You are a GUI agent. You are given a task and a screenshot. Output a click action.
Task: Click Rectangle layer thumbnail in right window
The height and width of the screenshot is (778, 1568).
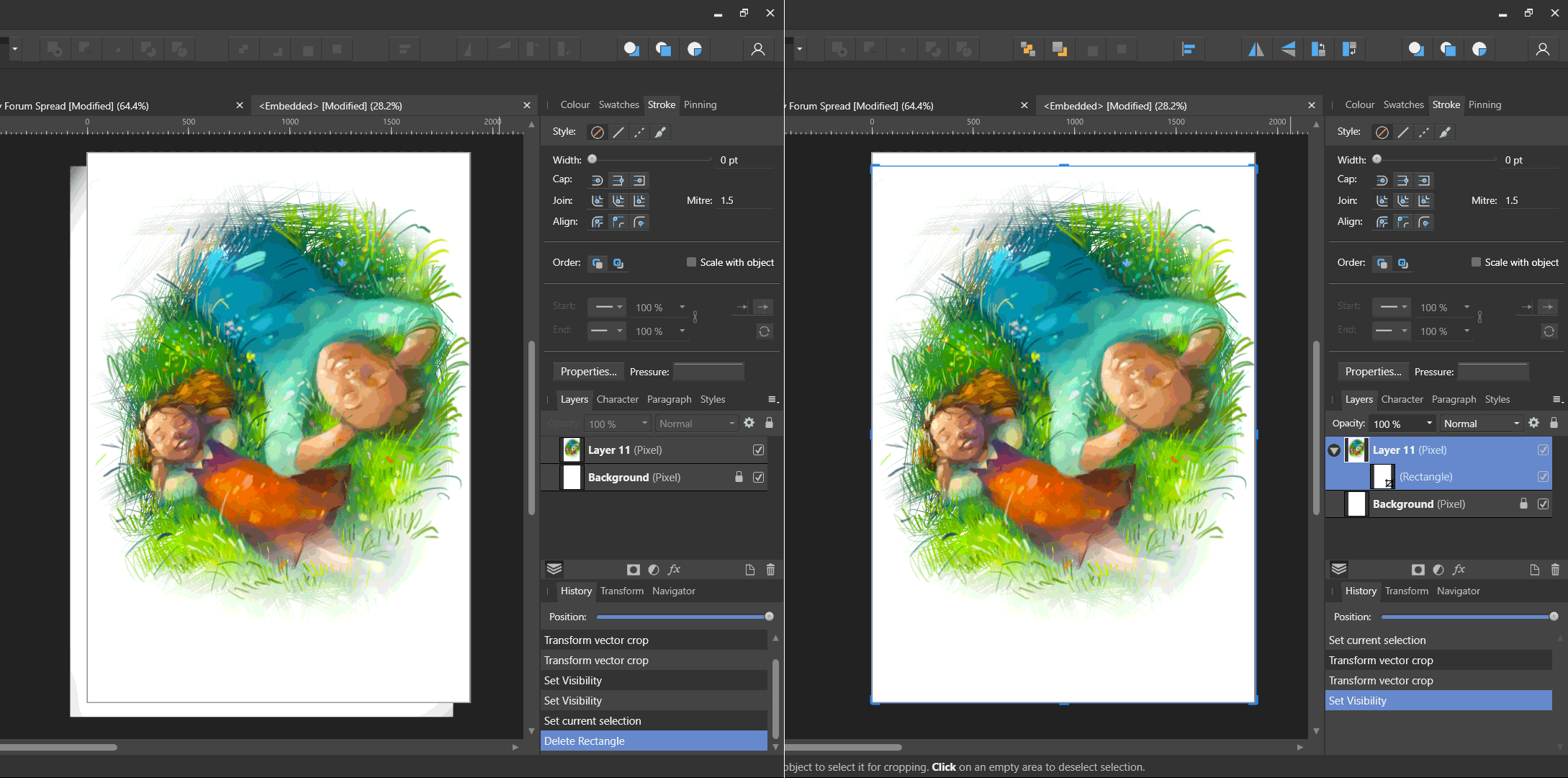tap(1382, 477)
